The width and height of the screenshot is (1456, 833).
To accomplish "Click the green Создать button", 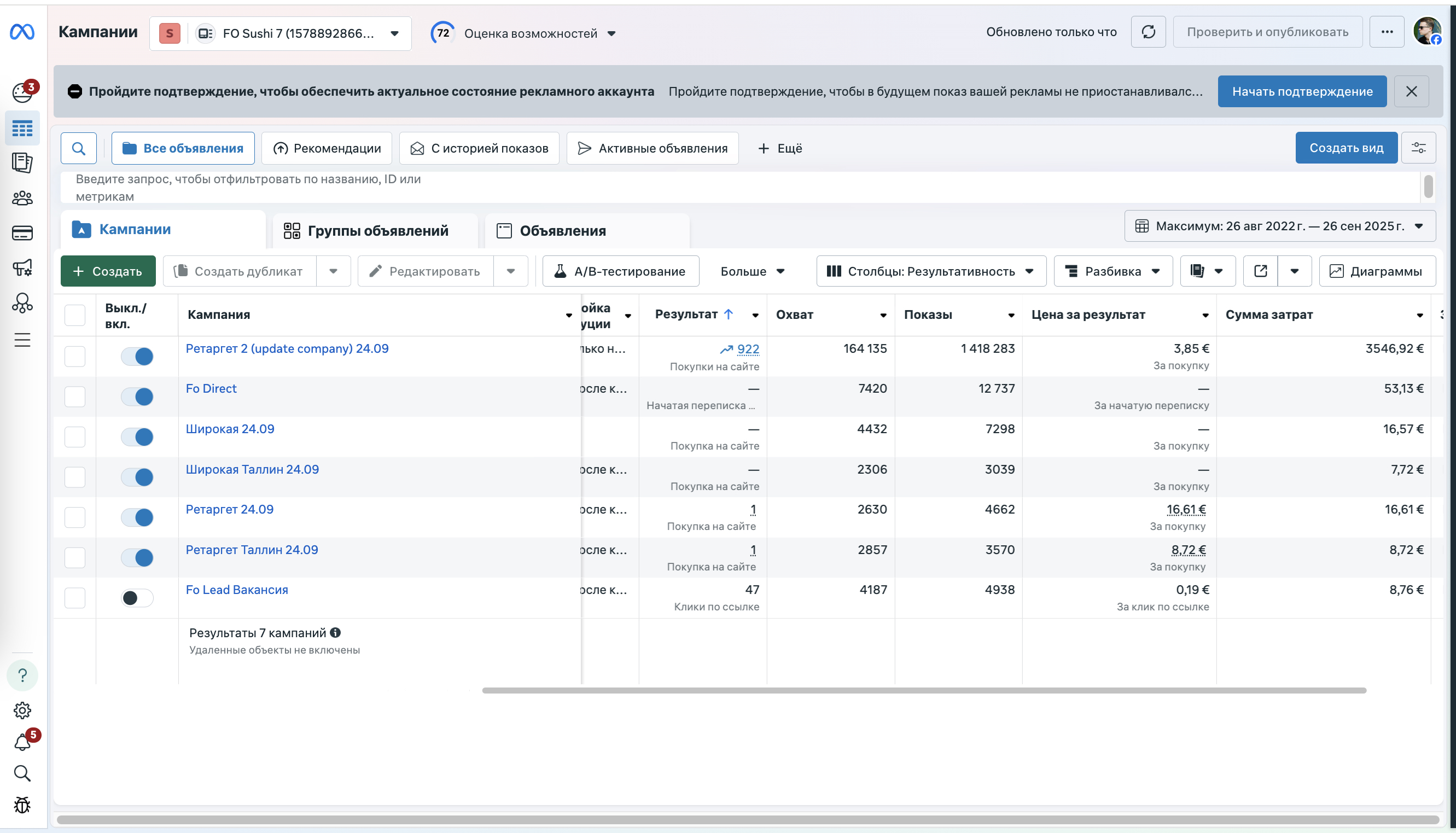I will click(108, 271).
